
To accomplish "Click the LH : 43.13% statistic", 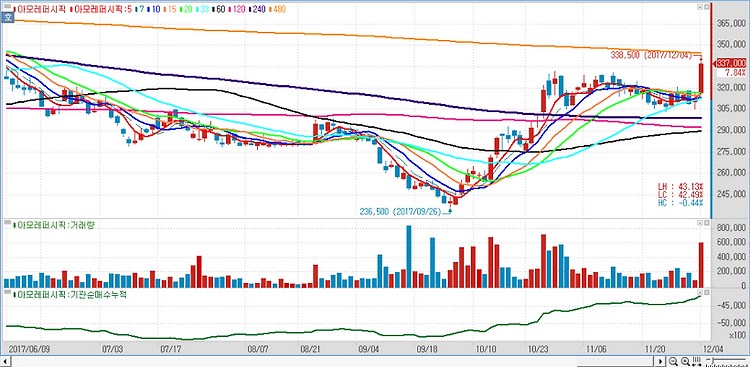I will click(680, 186).
